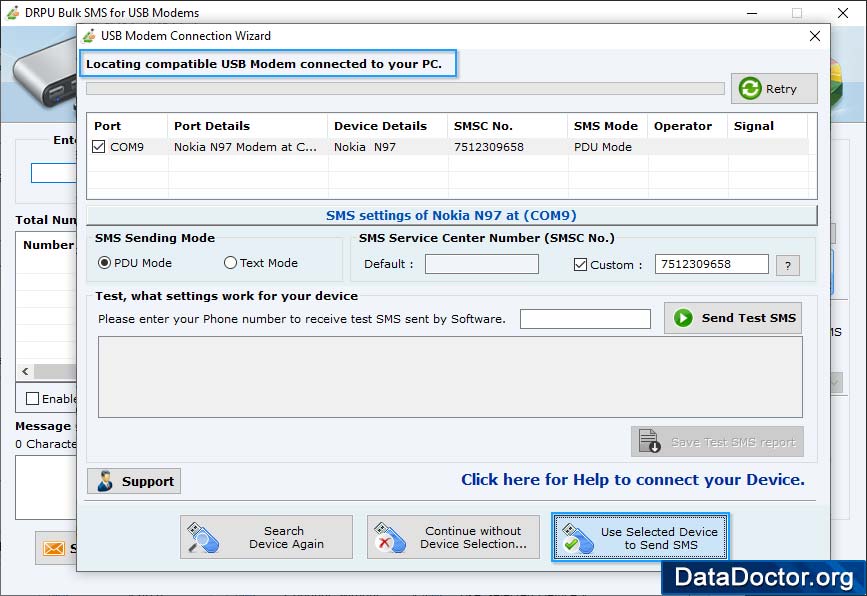The image size is (867, 596).
Task: Click the Port column header
Action: pos(127,126)
